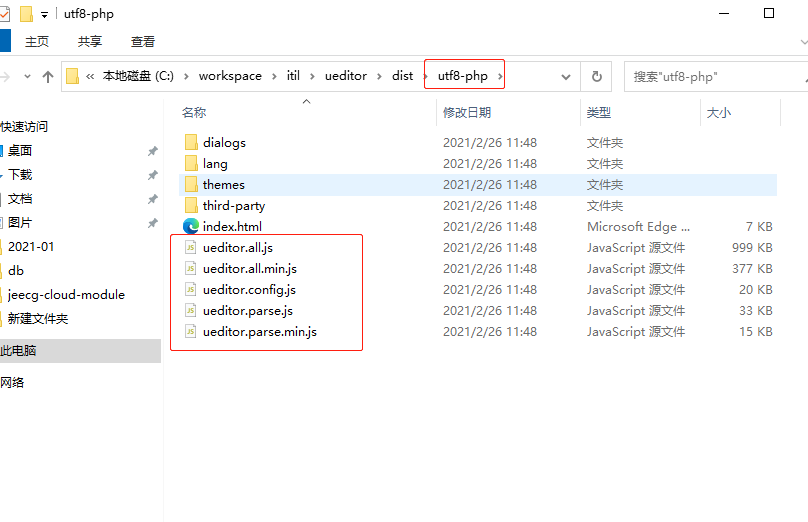Open db folder in navigation pane
Image resolution: width=808 pixels, height=522 pixels.
pyautogui.click(x=16, y=271)
